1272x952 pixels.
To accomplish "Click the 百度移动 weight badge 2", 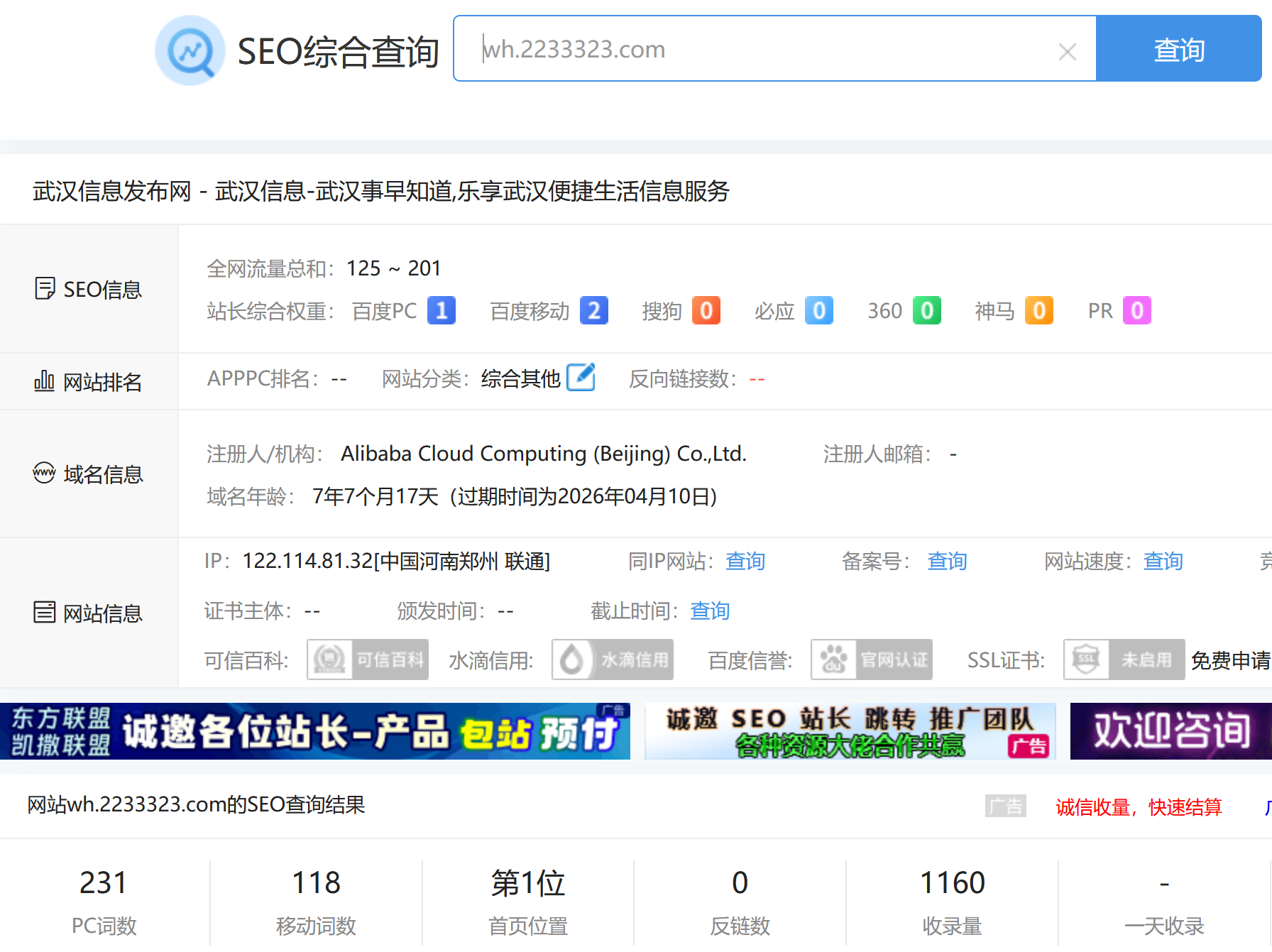I will coord(593,311).
